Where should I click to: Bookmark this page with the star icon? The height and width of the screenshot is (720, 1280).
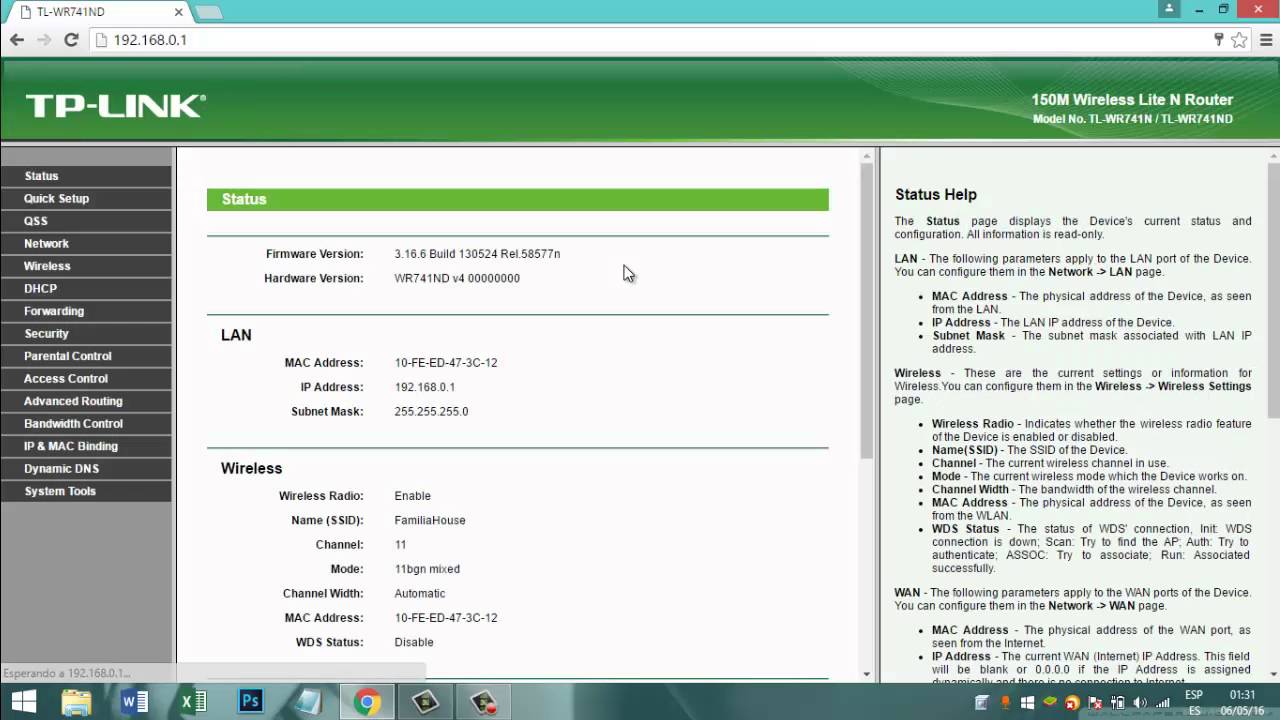[1239, 40]
